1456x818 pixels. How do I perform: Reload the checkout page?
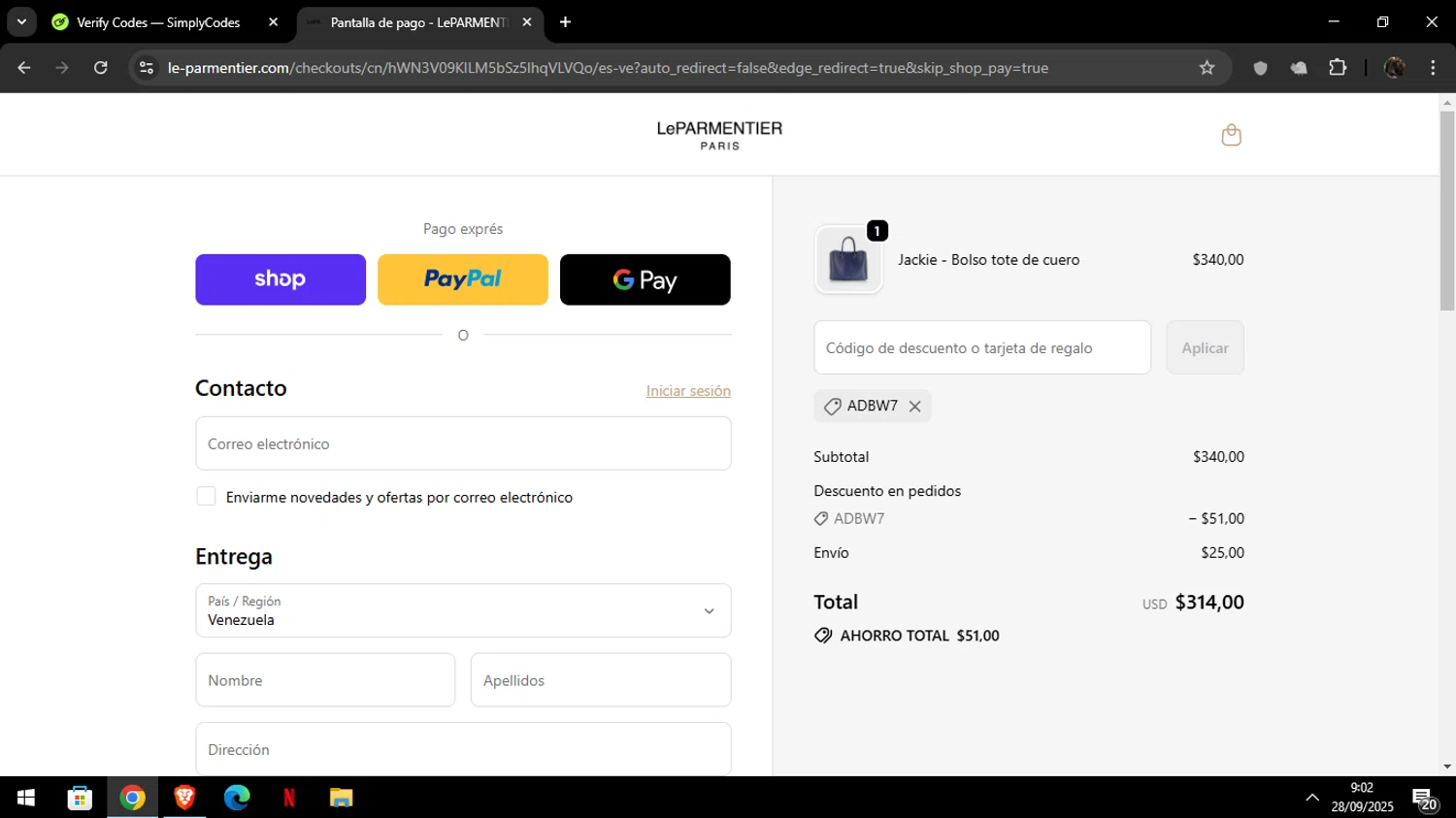point(101,68)
